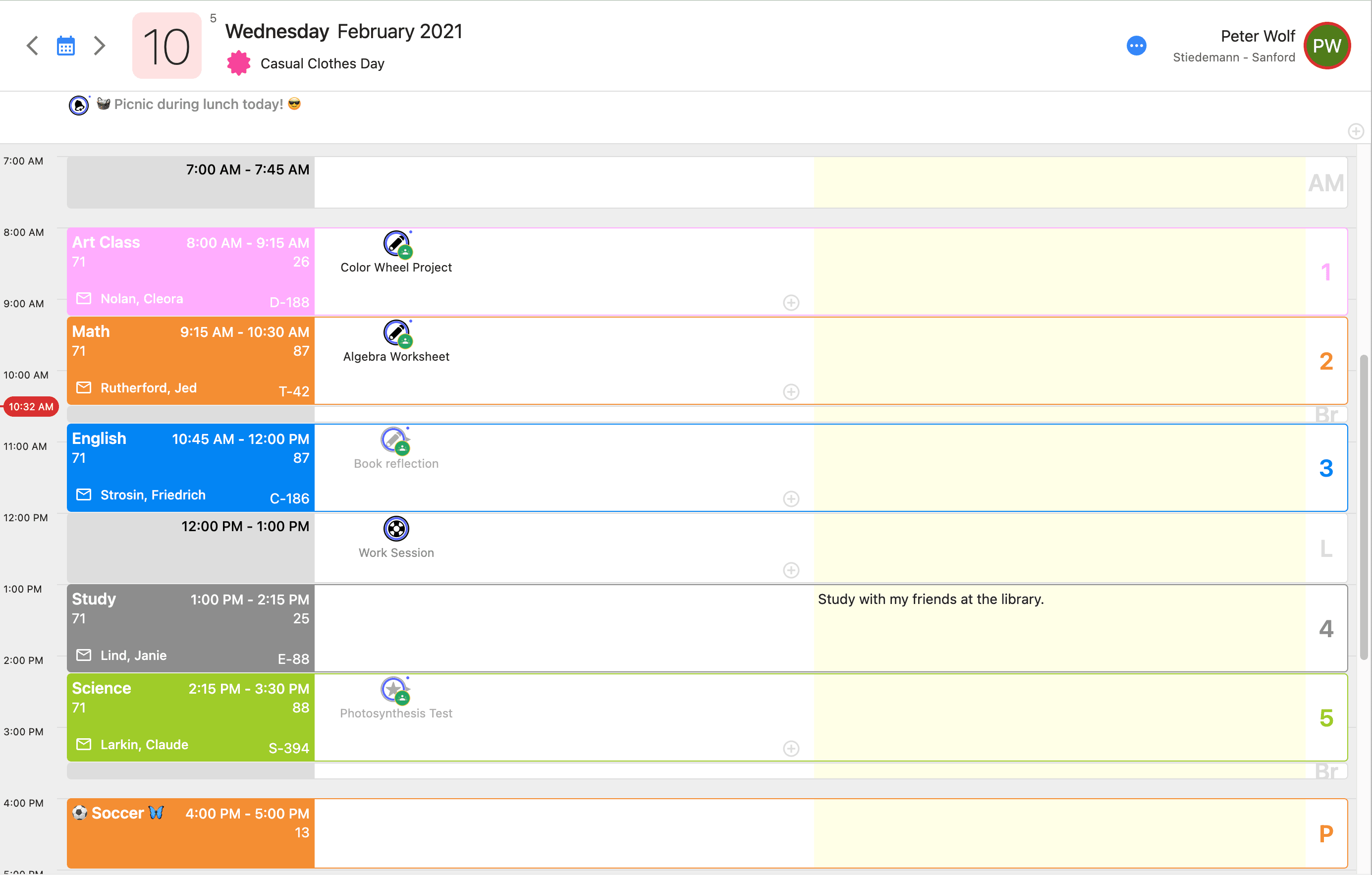Open the blue more options button
The height and width of the screenshot is (875, 1372).
(x=1136, y=46)
